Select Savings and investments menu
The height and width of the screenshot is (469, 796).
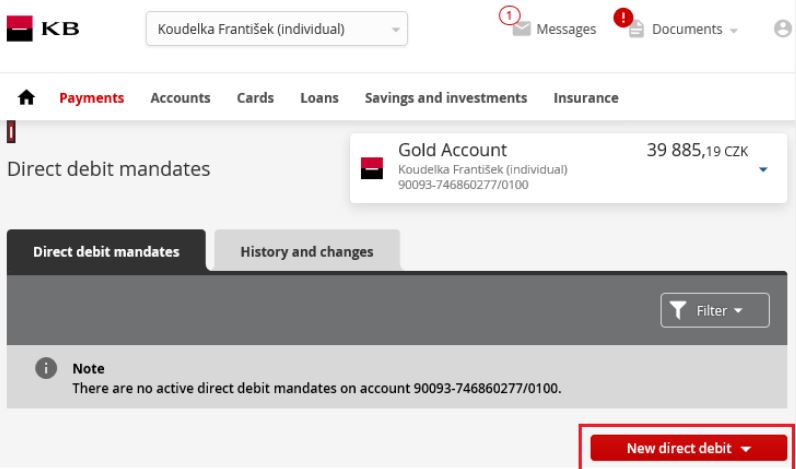click(446, 97)
